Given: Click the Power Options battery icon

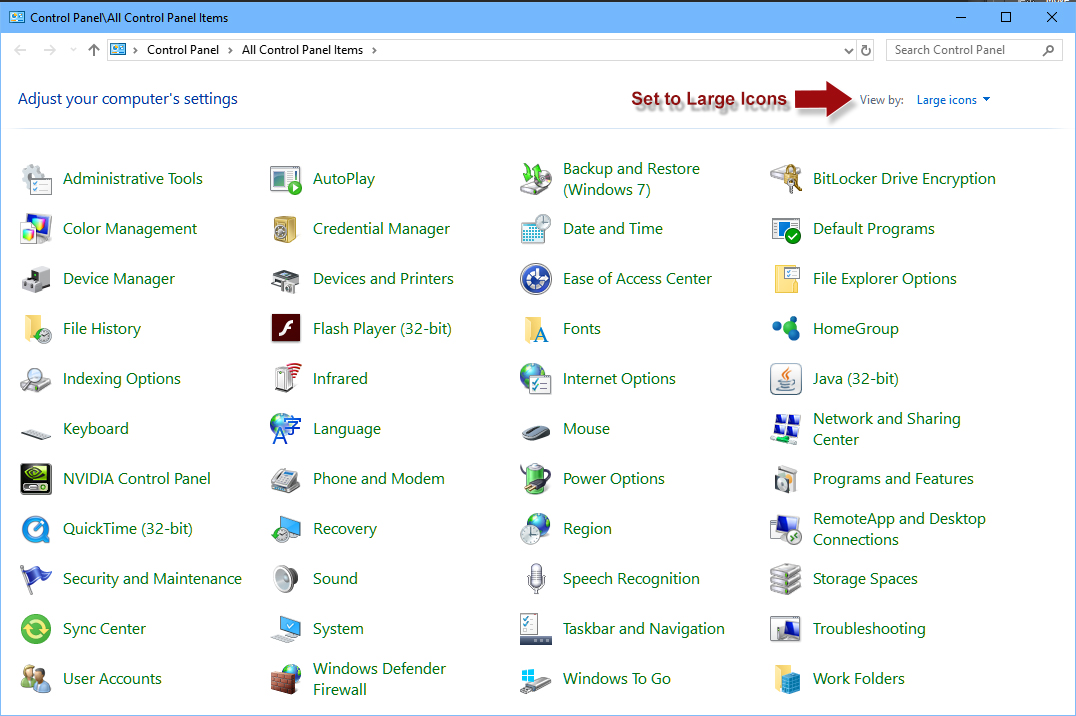Looking at the screenshot, I should 536,479.
